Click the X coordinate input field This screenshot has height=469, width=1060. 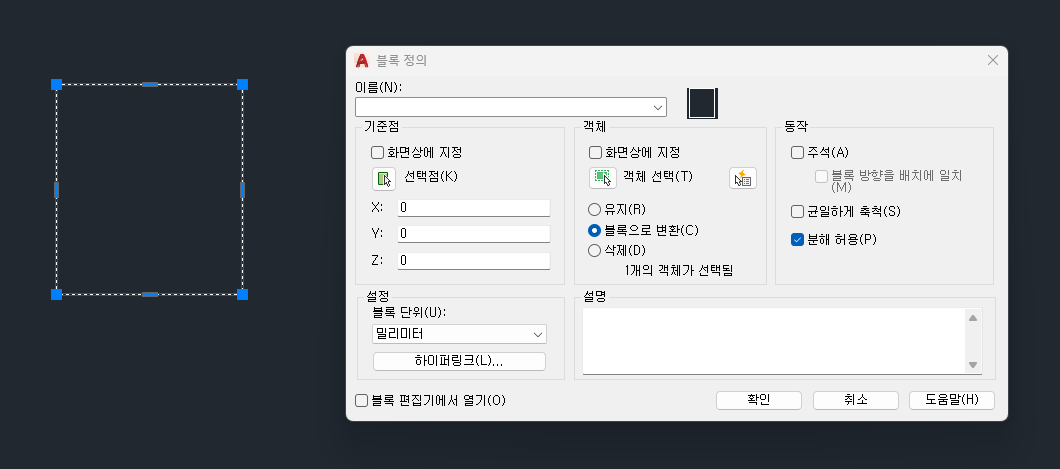coord(474,207)
